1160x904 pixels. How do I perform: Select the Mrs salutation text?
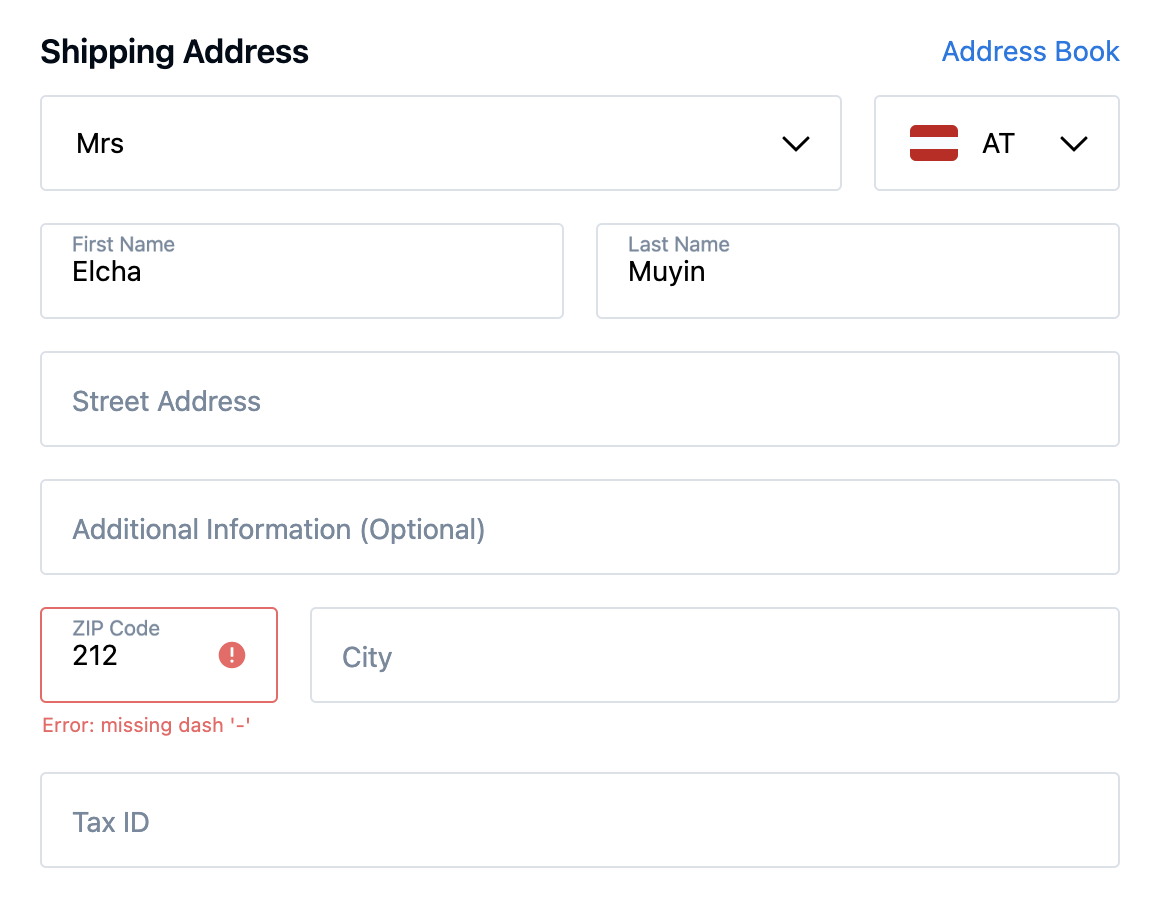[100, 144]
